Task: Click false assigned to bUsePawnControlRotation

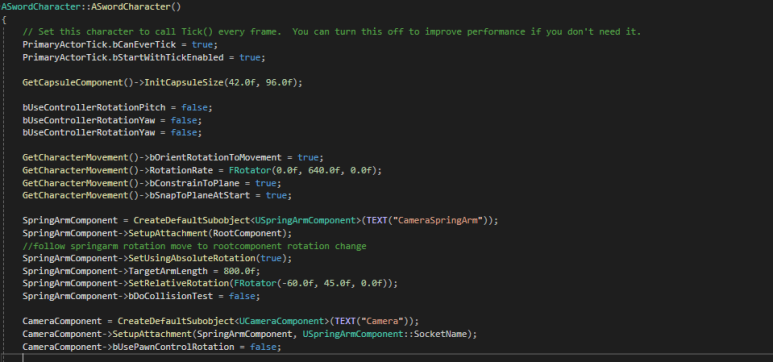Action: [264, 347]
